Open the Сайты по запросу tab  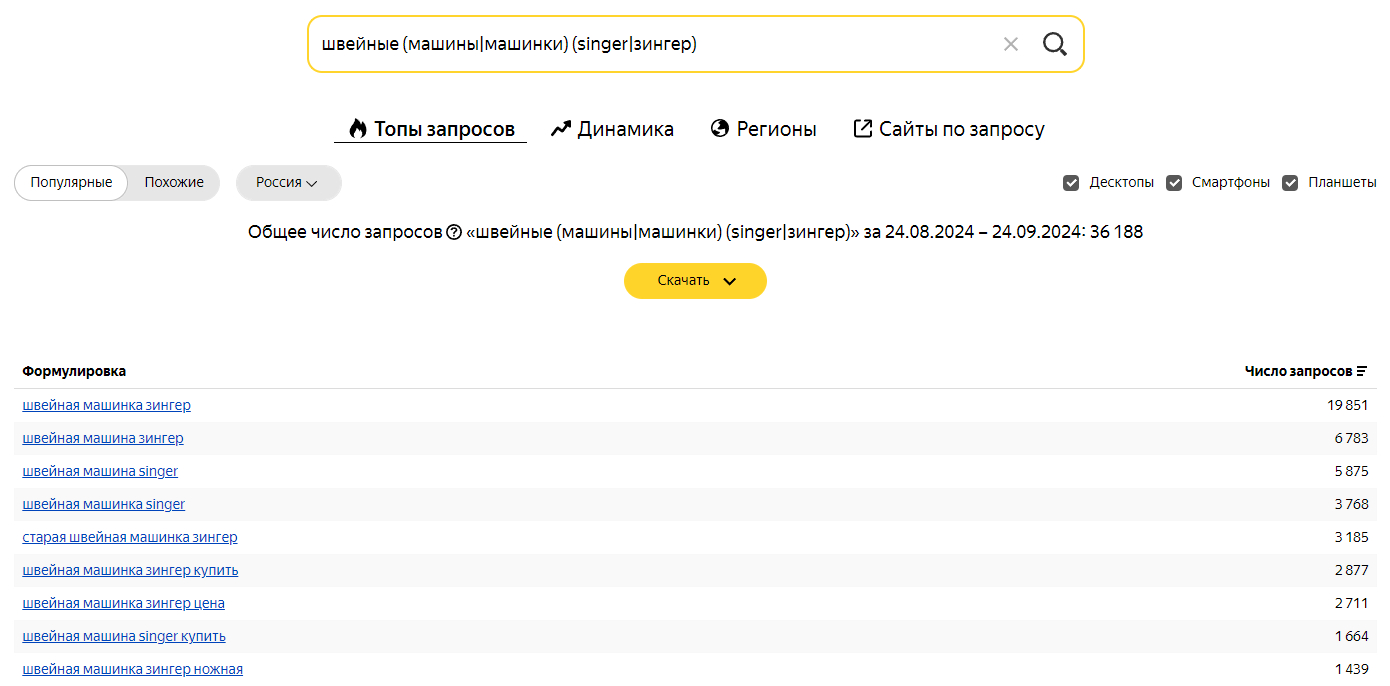948,129
